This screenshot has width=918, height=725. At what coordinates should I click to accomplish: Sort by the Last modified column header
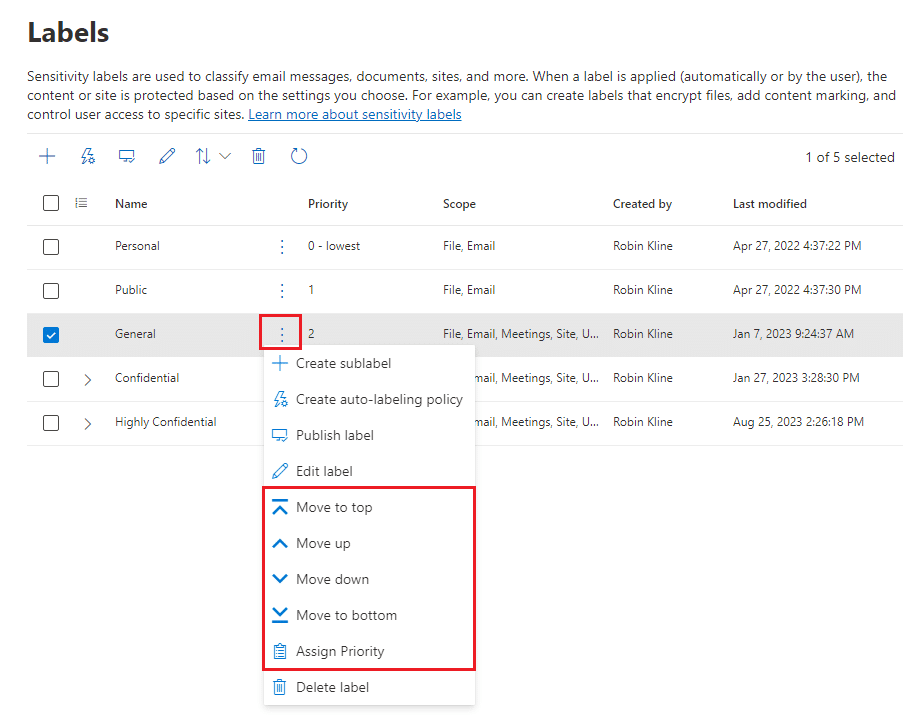click(769, 204)
